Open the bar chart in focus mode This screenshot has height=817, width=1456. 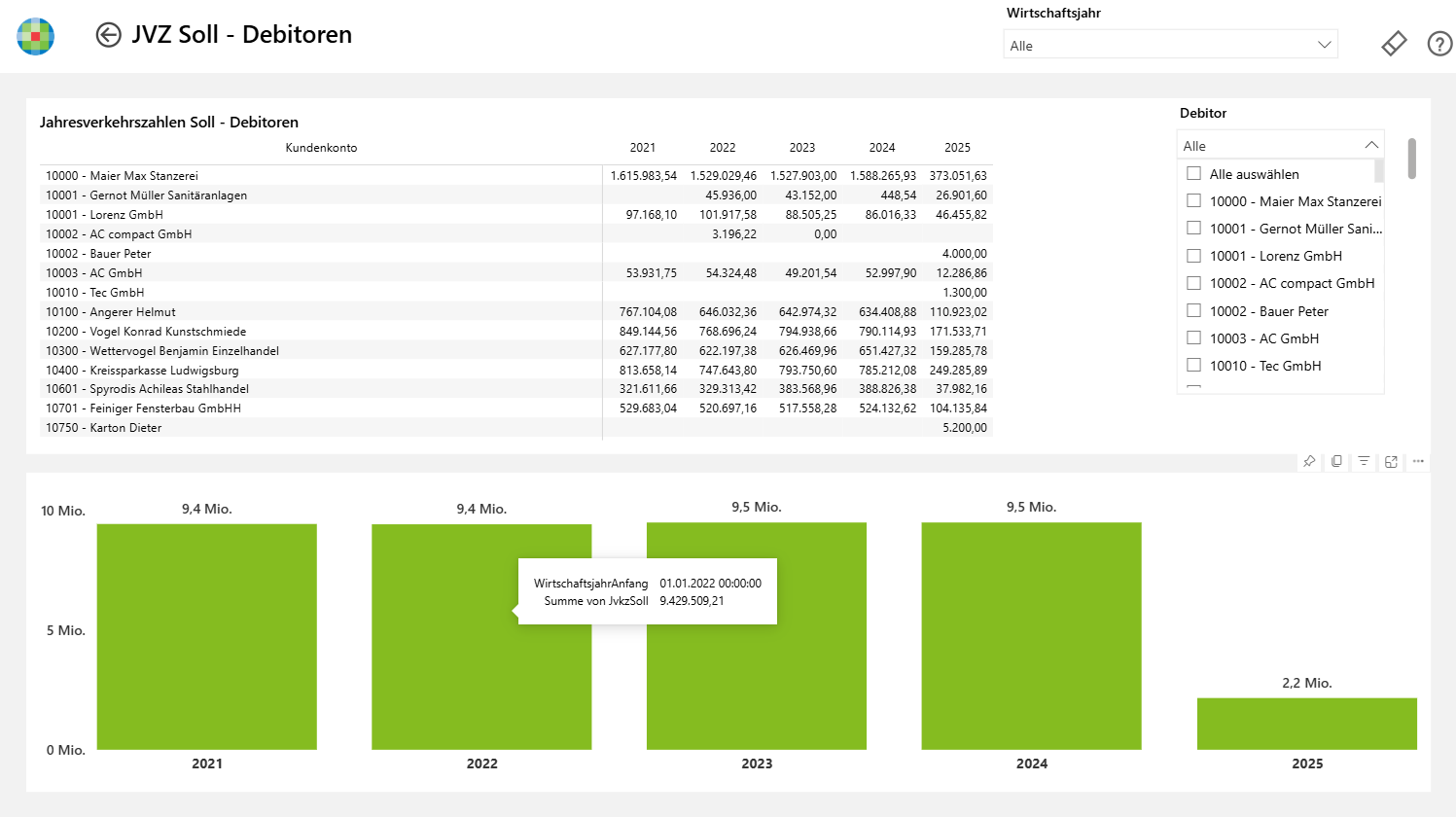(1391, 461)
